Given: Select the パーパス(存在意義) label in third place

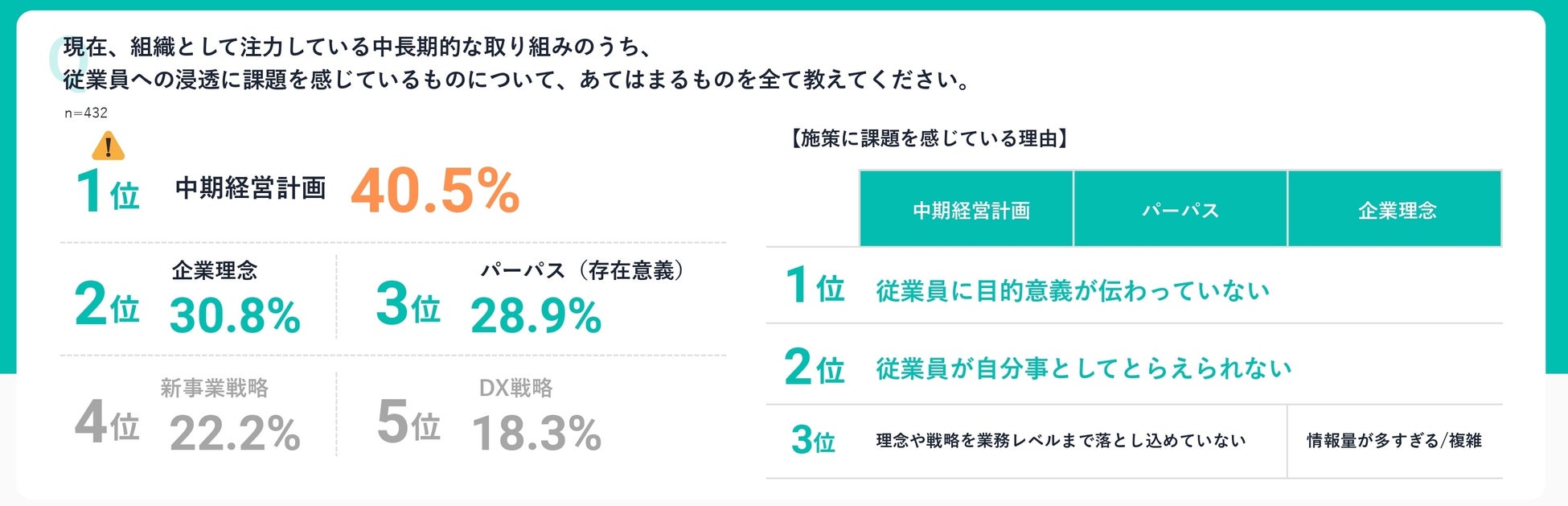Looking at the screenshot, I should pos(582,270).
